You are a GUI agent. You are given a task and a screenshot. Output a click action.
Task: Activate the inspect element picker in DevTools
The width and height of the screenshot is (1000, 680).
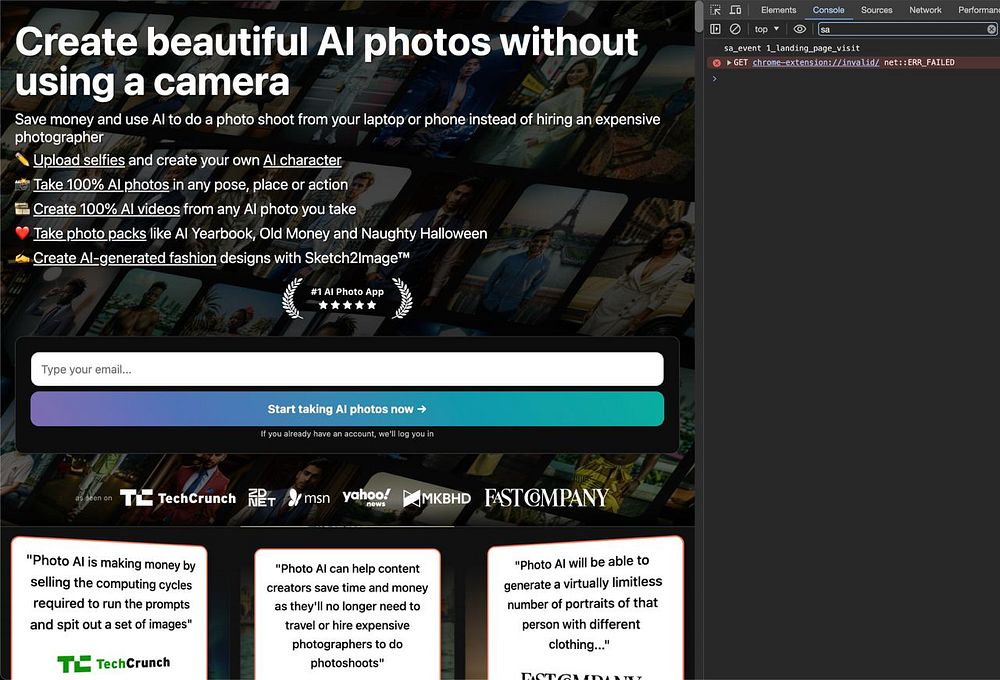tap(715, 10)
